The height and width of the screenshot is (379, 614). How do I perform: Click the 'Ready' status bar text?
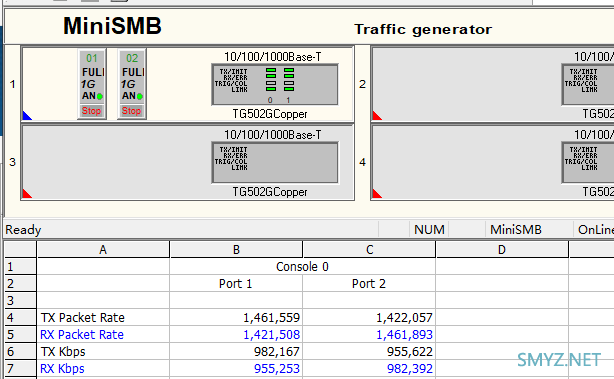click(23, 229)
